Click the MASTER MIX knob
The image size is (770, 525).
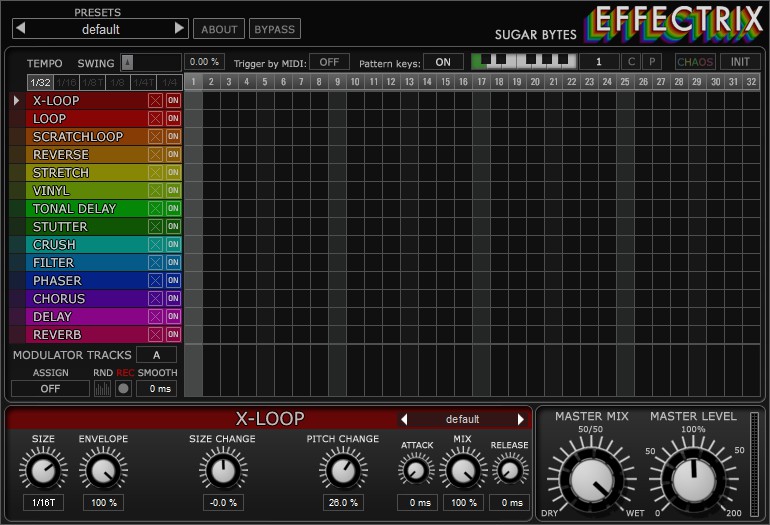[x=592, y=481]
